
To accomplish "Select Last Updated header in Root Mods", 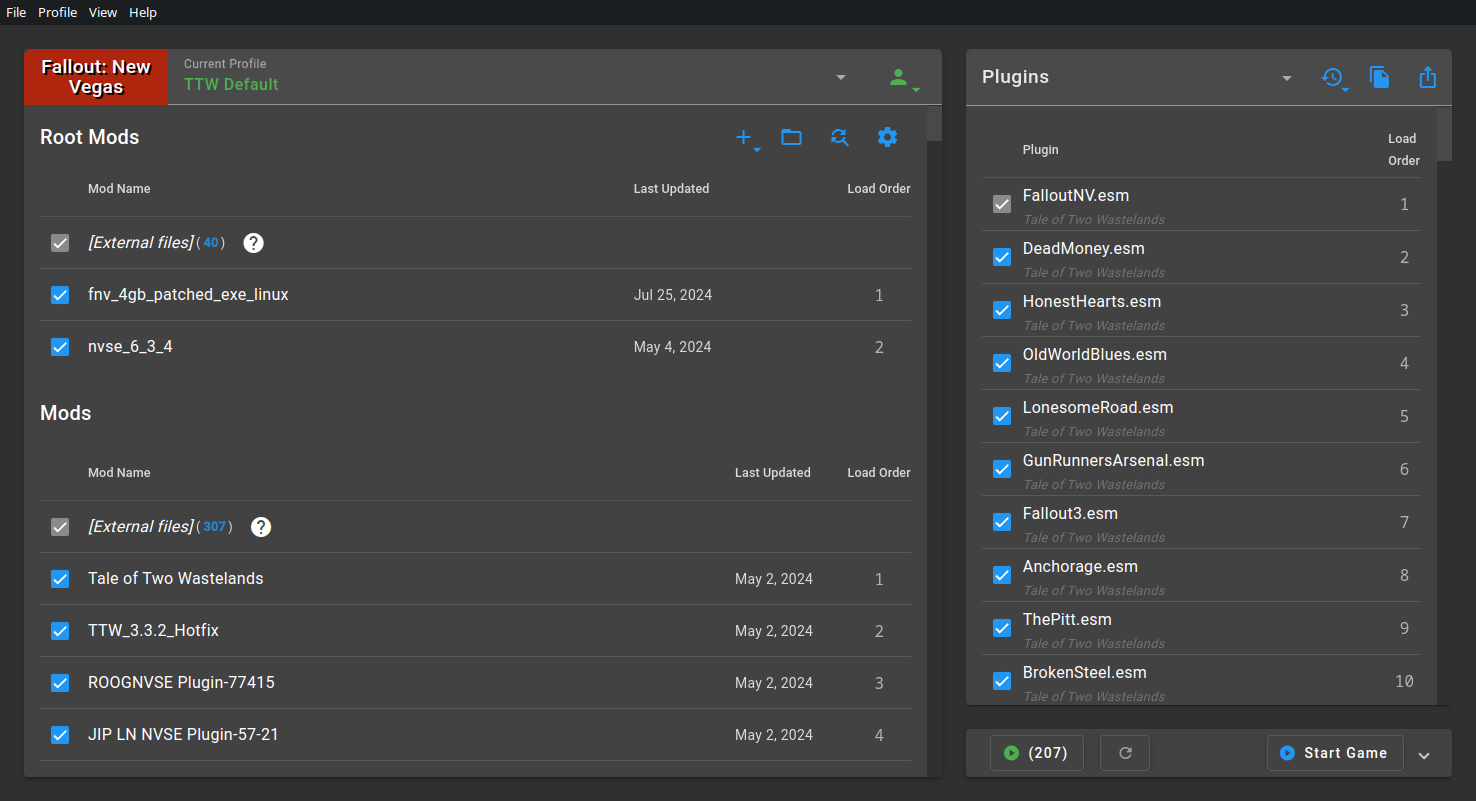I will [x=671, y=189].
